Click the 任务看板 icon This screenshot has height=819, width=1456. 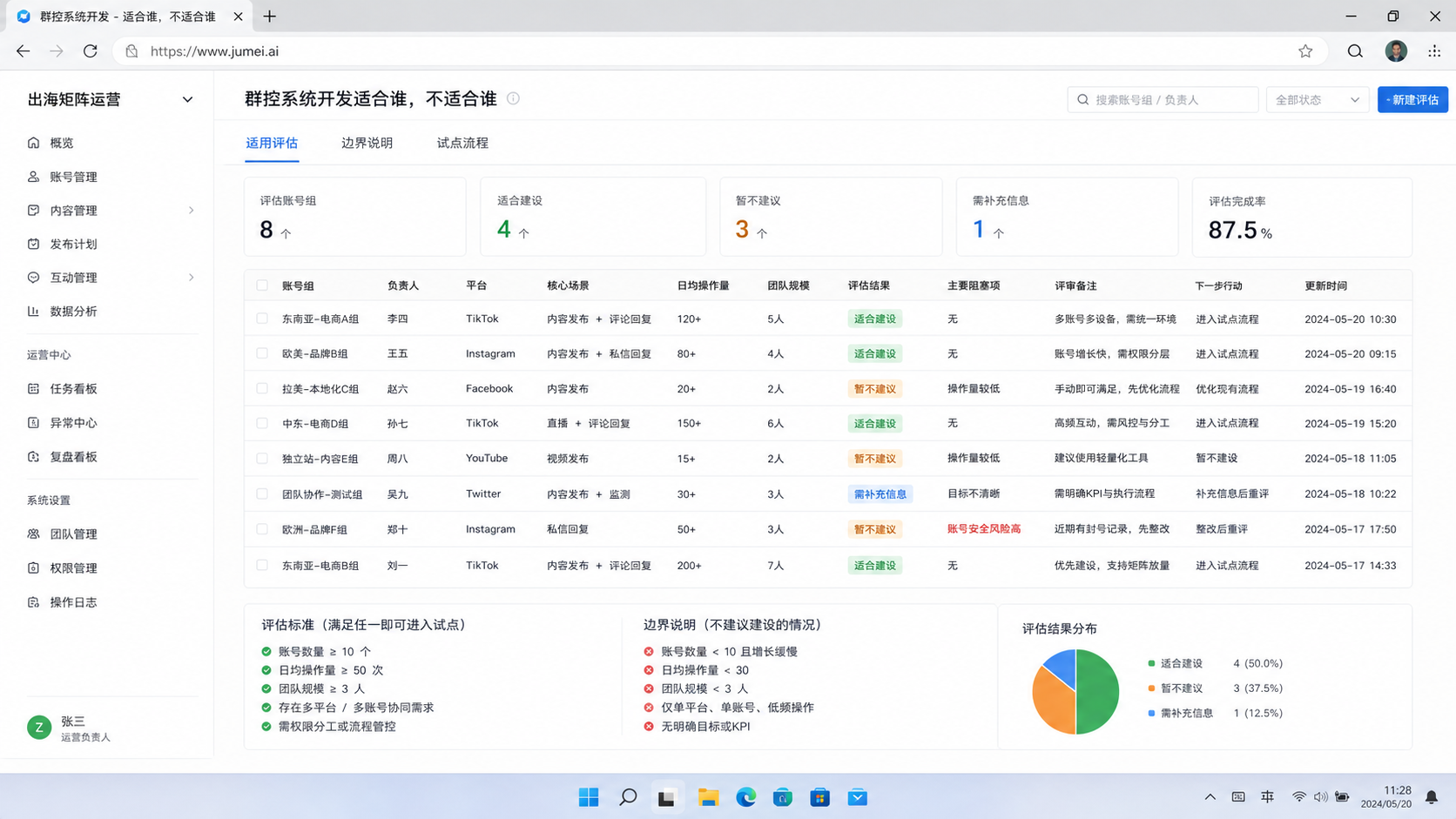point(33,389)
